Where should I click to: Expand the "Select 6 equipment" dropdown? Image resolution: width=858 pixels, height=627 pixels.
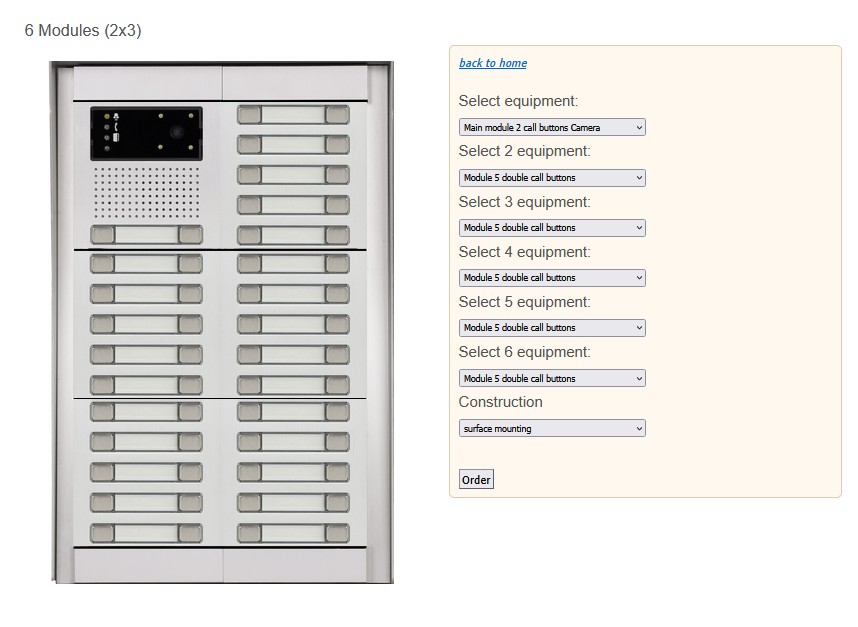pos(552,378)
